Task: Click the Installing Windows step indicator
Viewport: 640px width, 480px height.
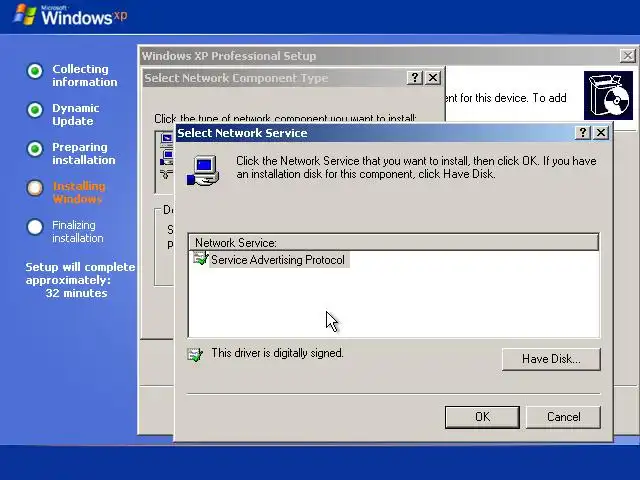Action: 35,188
